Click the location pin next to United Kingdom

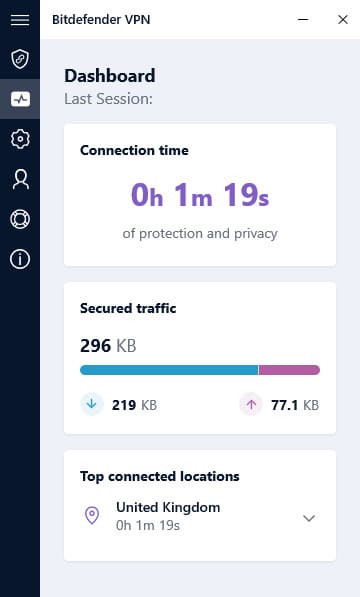click(x=92, y=516)
